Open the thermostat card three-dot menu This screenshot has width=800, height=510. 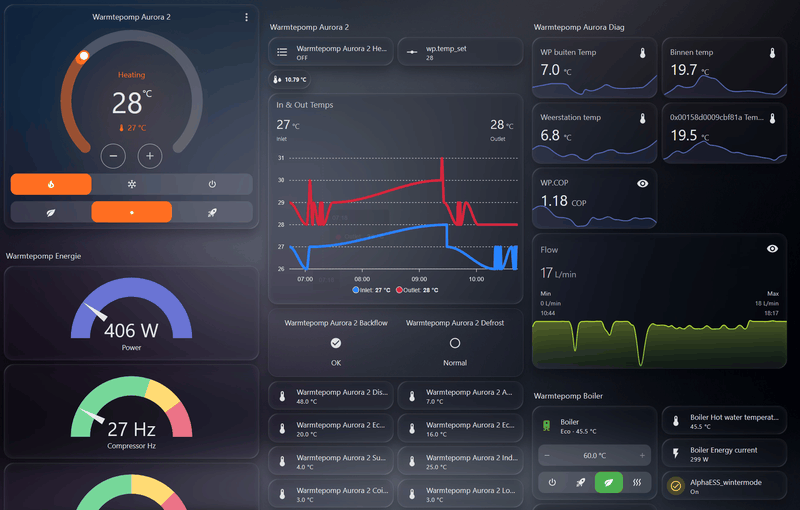point(246,17)
